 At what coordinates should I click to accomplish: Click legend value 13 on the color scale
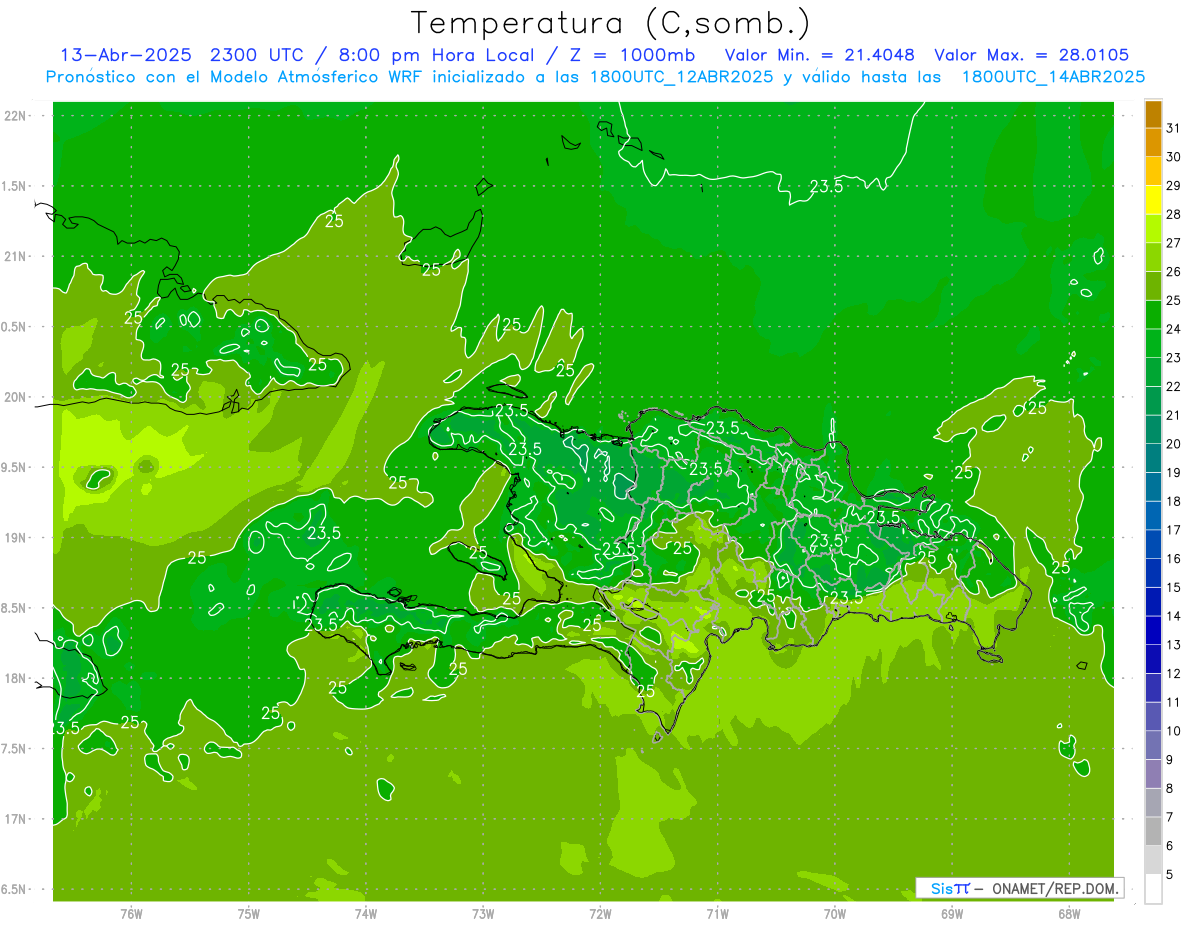point(1173,645)
